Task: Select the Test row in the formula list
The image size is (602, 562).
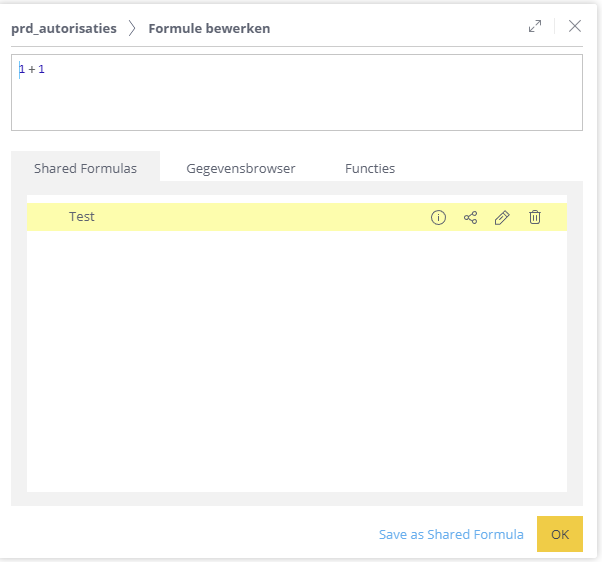Action: pyautogui.click(x=200, y=217)
